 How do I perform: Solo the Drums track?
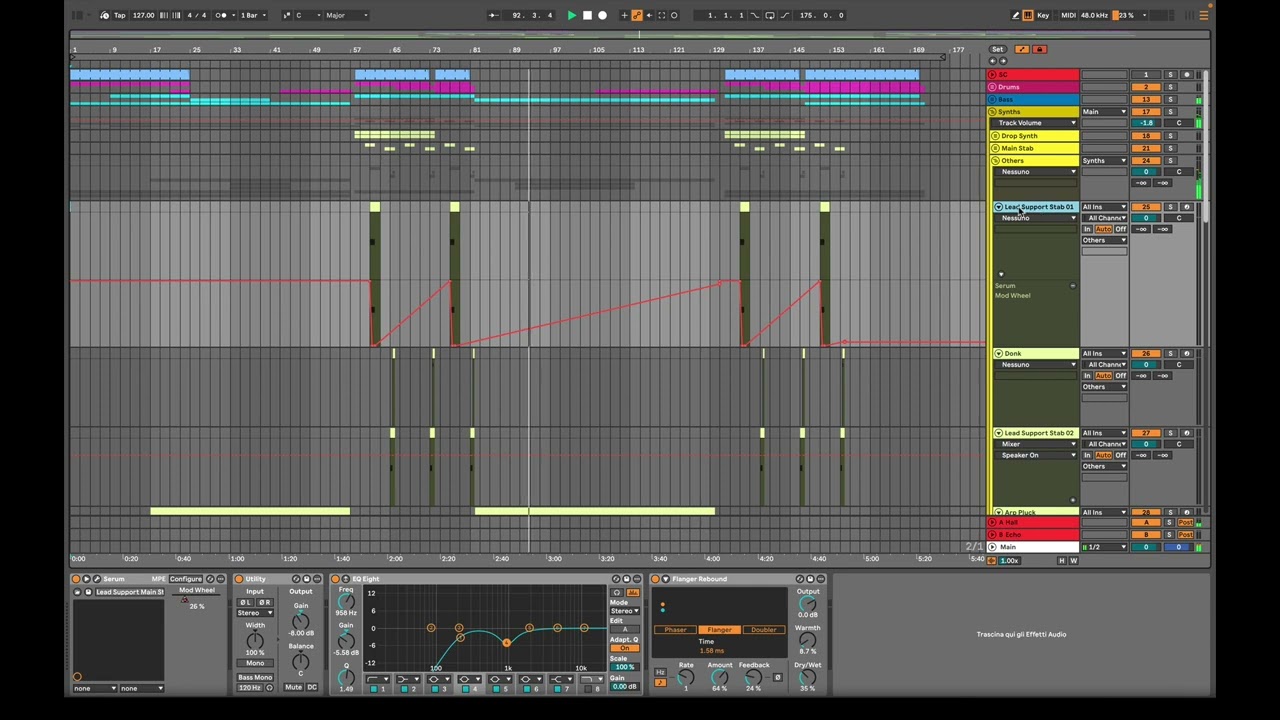click(1170, 87)
